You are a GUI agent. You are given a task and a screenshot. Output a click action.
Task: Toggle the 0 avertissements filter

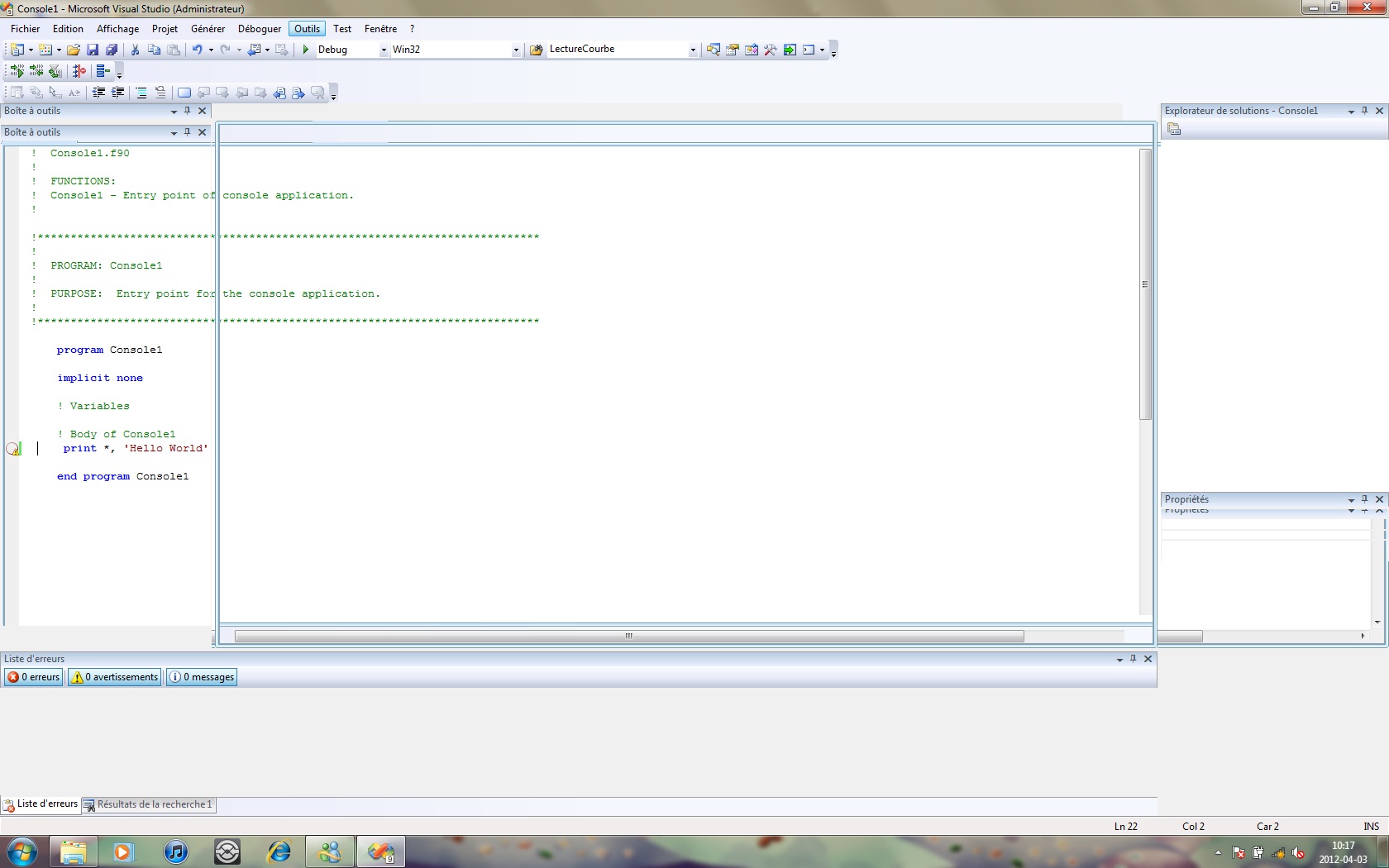coord(115,677)
